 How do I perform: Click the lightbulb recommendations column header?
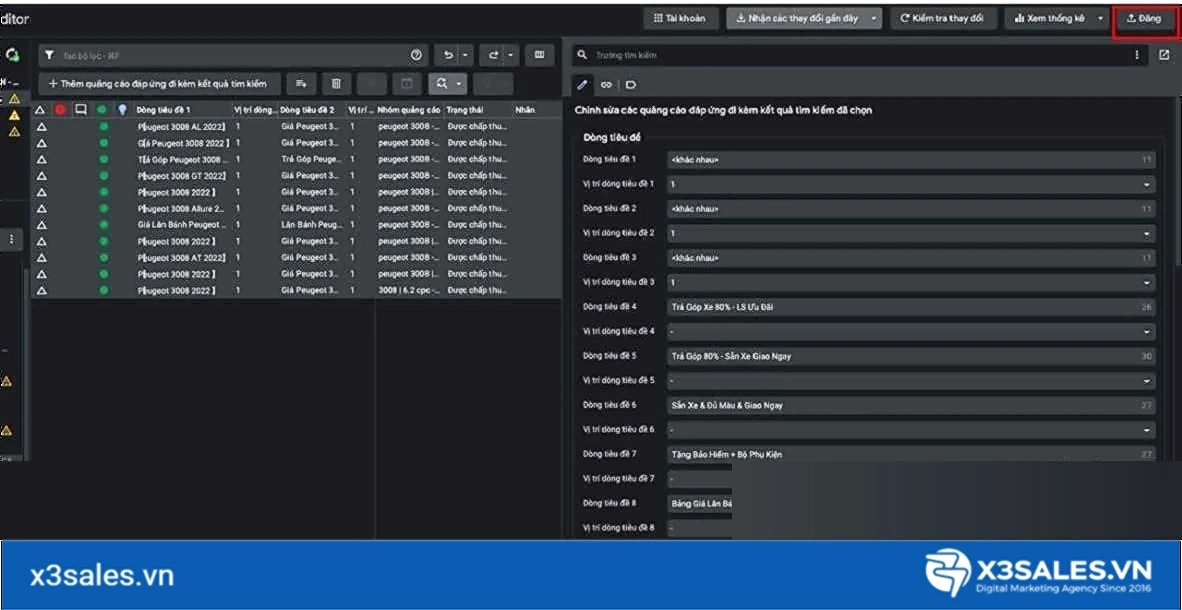[122, 110]
